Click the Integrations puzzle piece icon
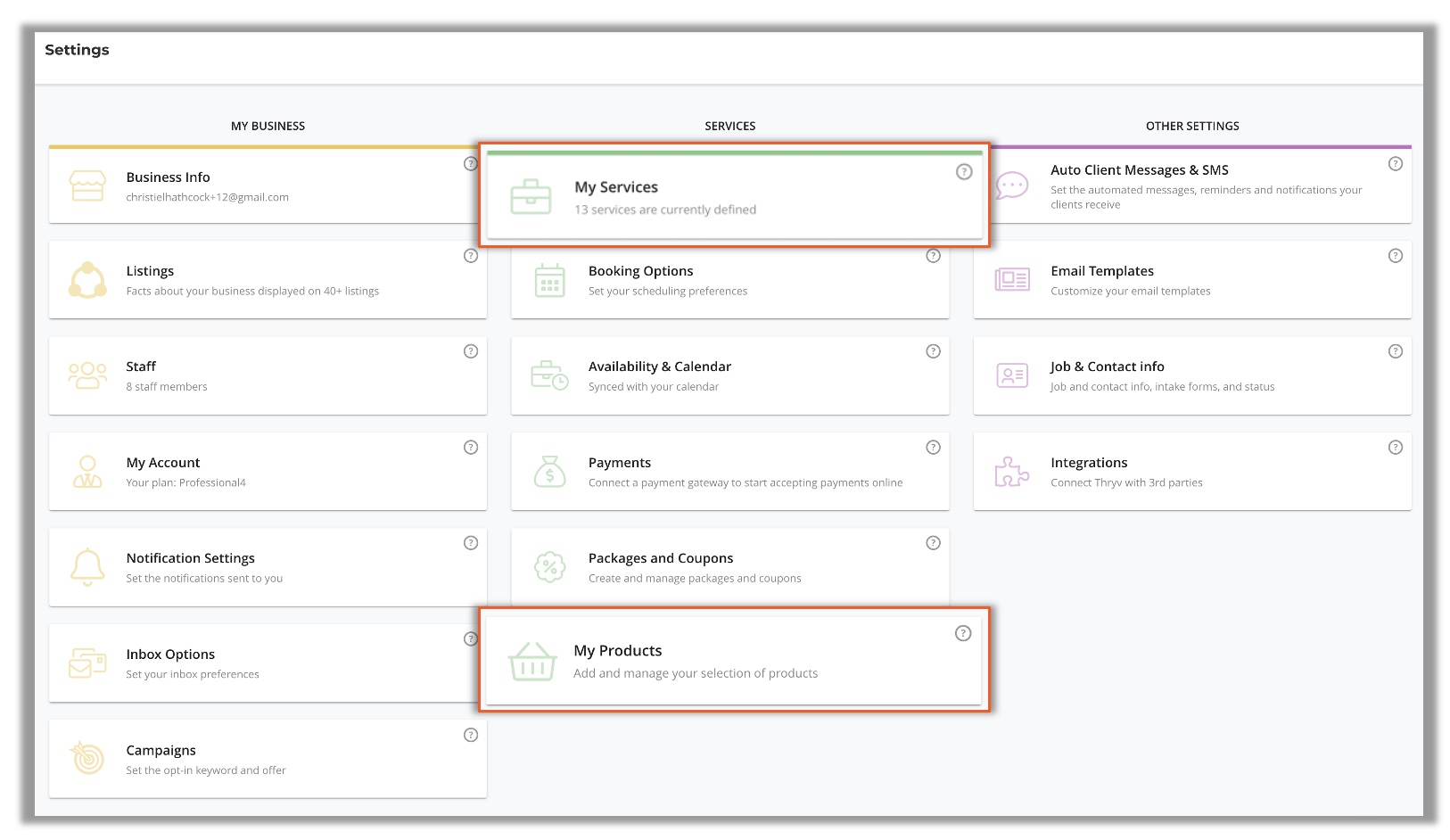This screenshot has width=1450, height=840. [1011, 472]
